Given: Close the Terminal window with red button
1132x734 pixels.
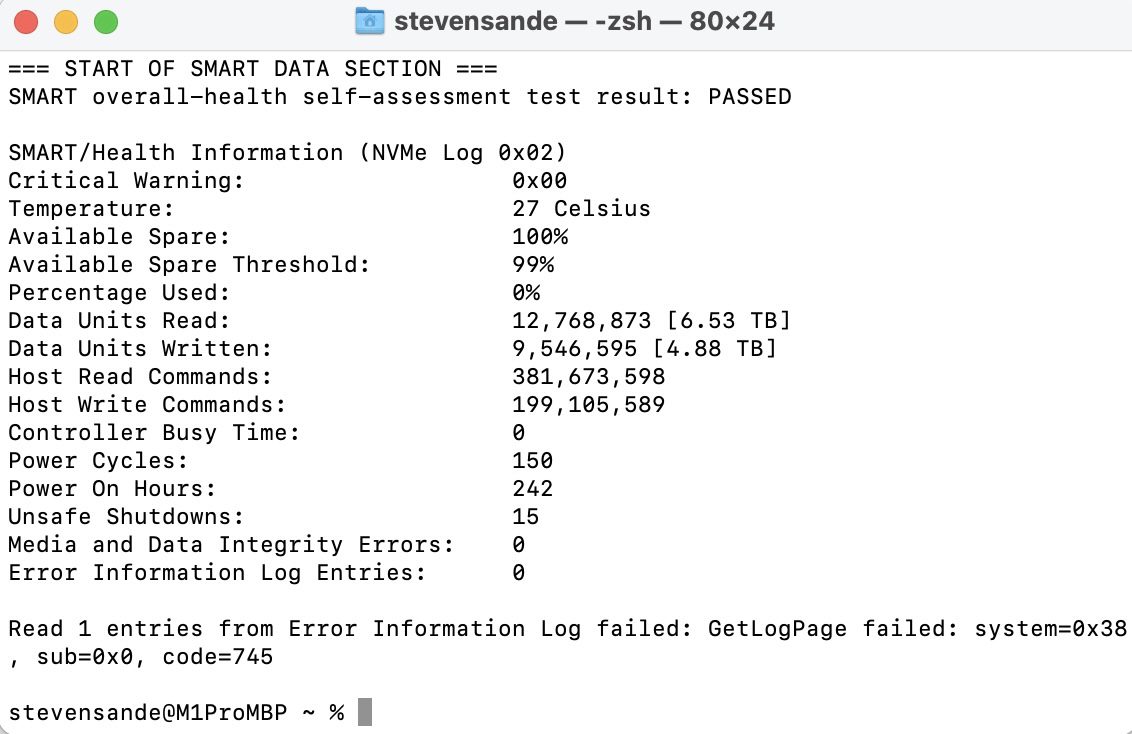Looking at the screenshot, I should tap(27, 21).
